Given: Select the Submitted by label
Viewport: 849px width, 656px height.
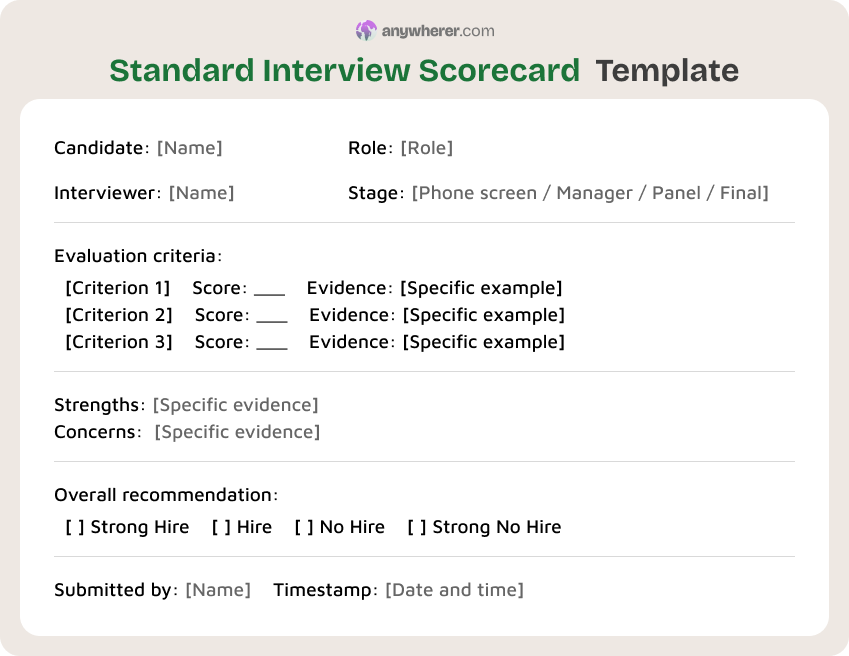Looking at the screenshot, I should (116, 589).
